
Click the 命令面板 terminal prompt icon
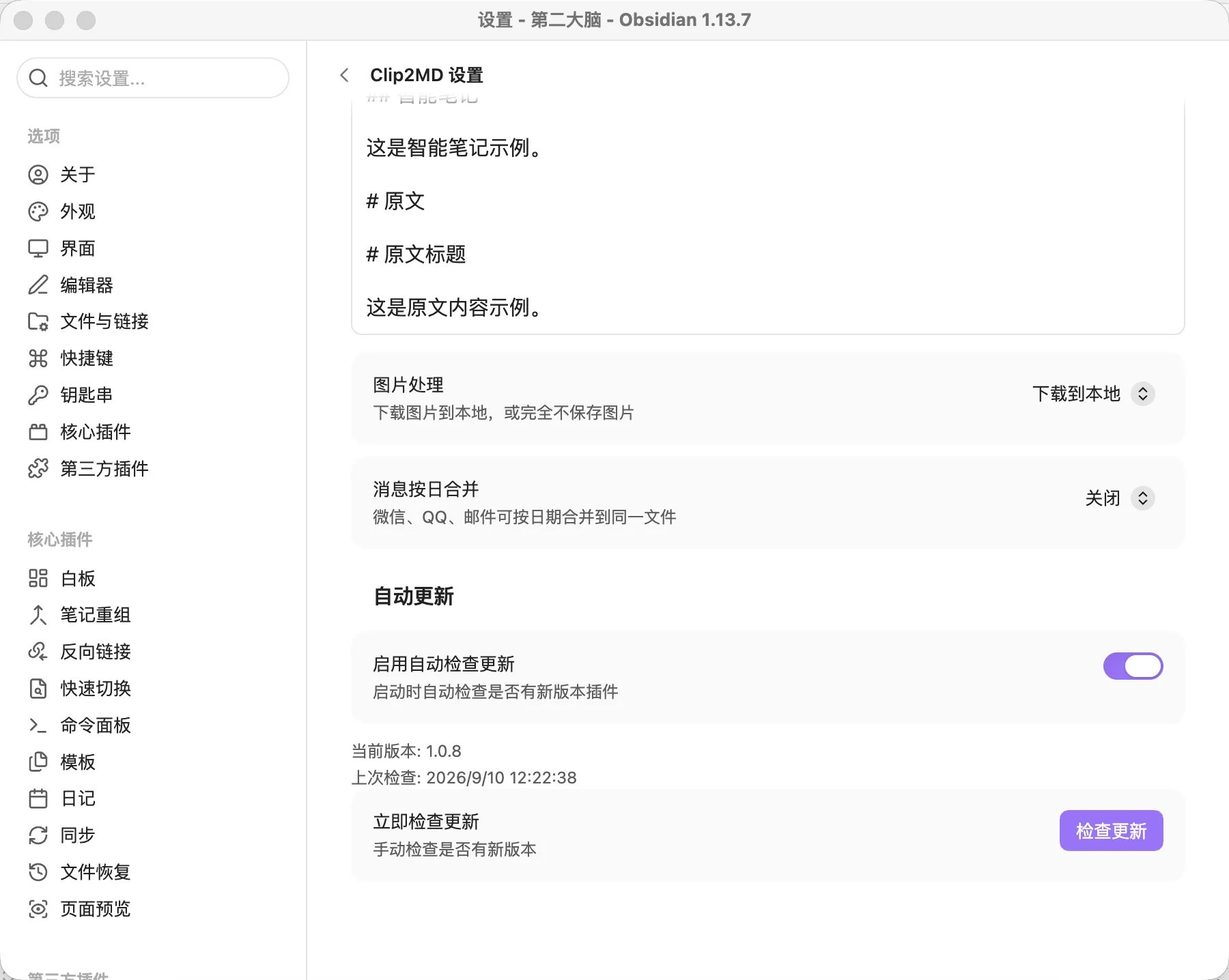coord(38,725)
